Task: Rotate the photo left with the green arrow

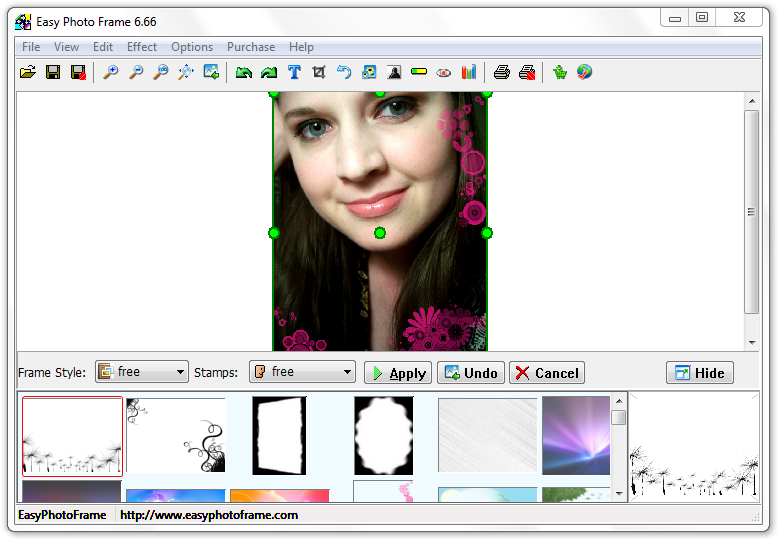Action: [x=243, y=73]
